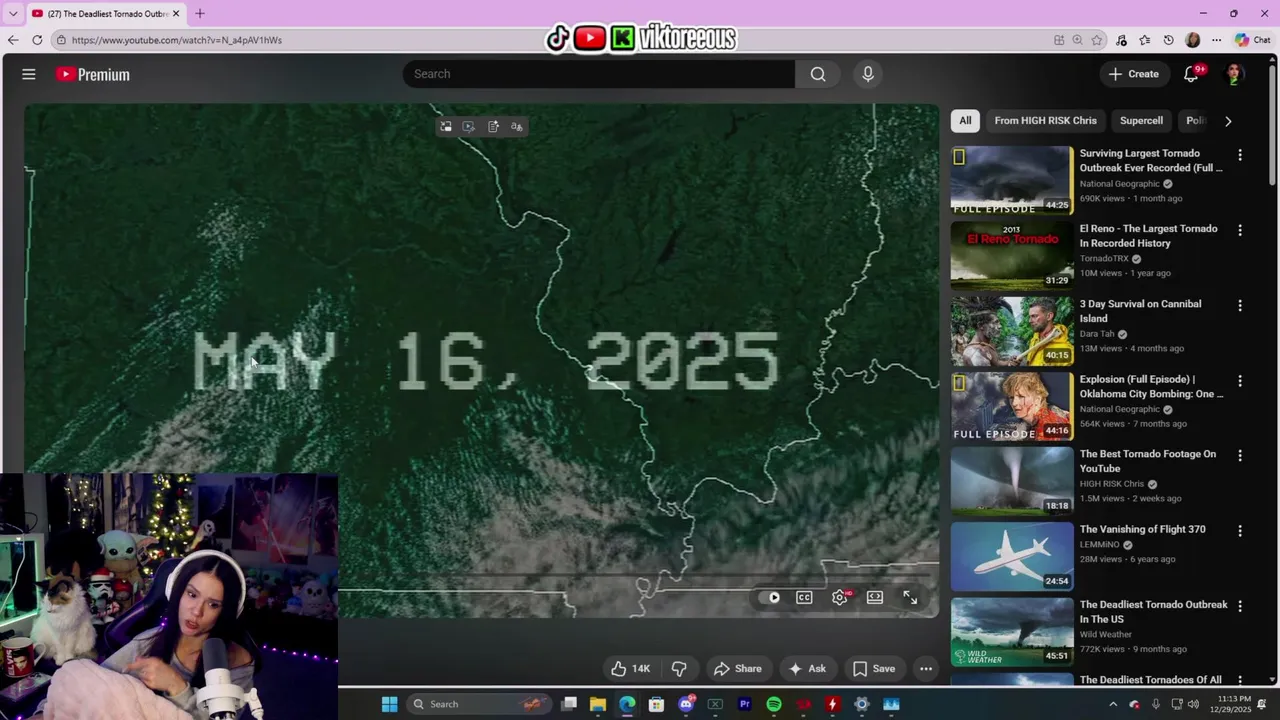Open options for Explosion Full Episode video

(1240, 381)
